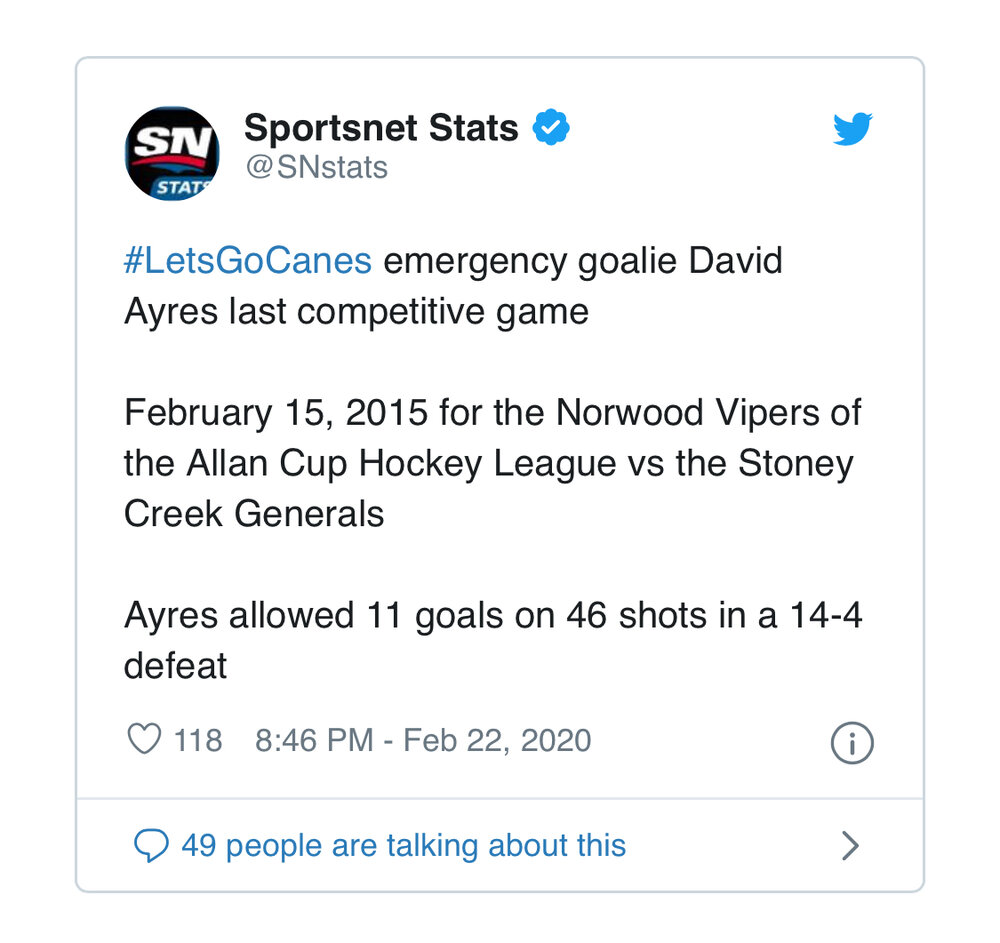
Task: Click the "February 15, 2015" date text
Action: click(x=276, y=413)
